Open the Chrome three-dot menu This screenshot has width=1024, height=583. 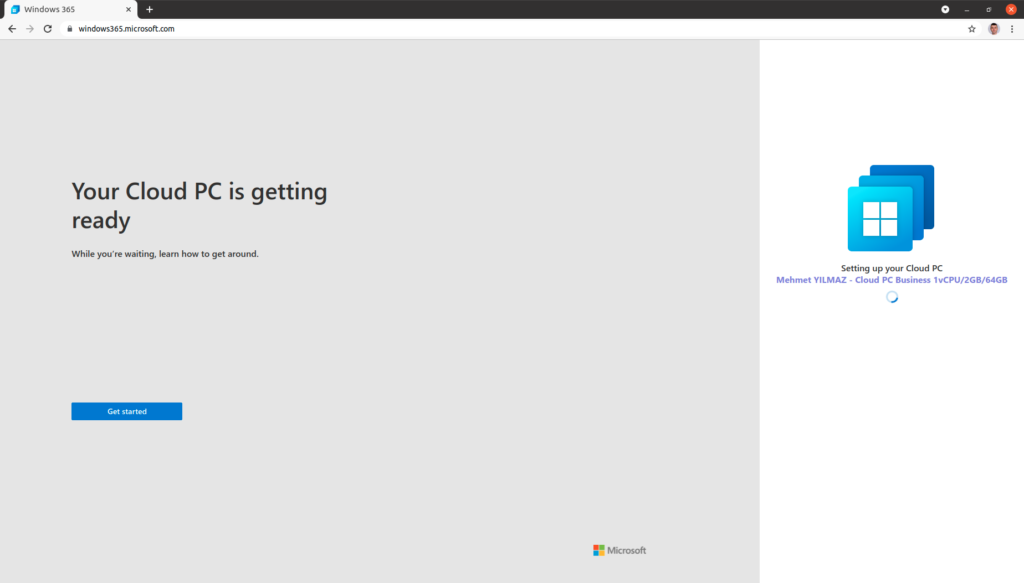tap(1012, 29)
